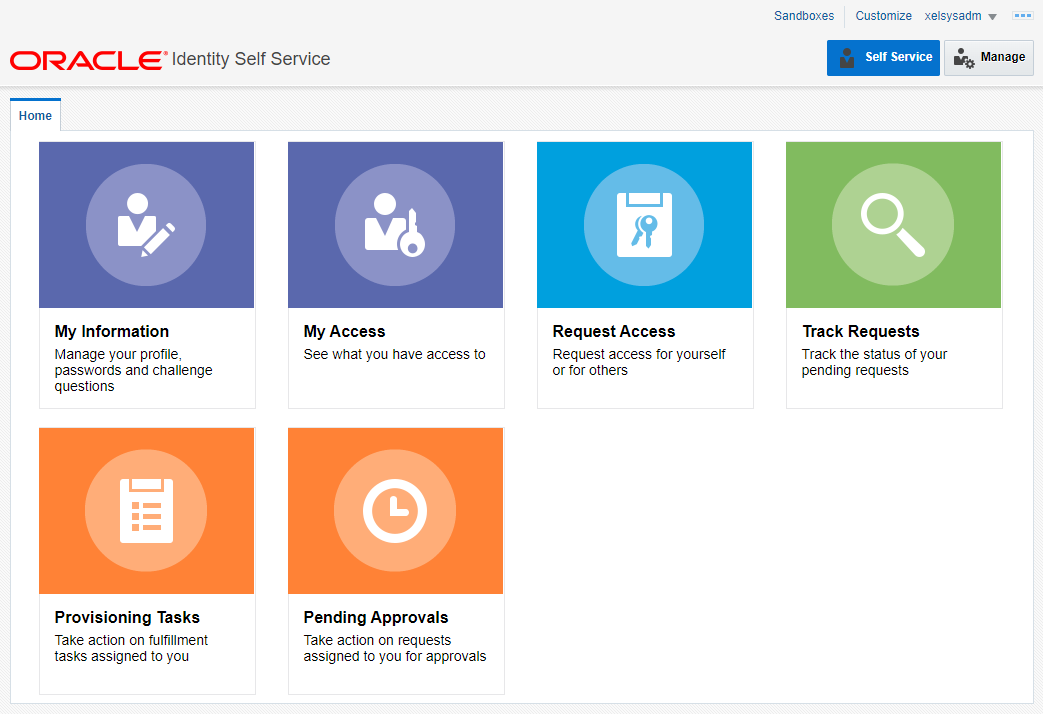Click the My Information tile heading
Viewport: 1043px width, 714px height.
click(x=111, y=331)
